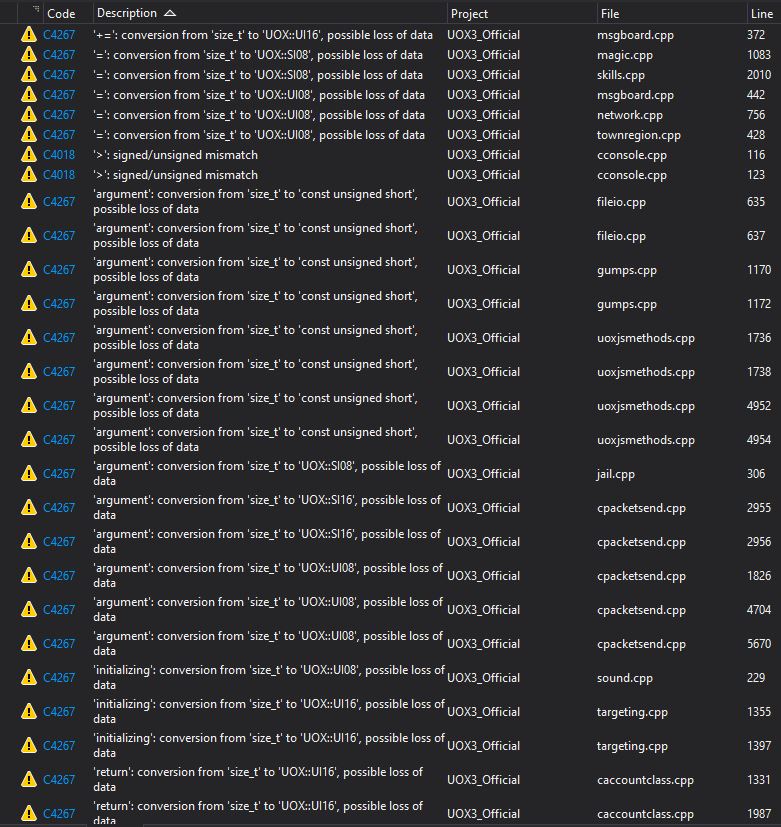Open the C4267 code link for skills.cpp
Viewport: 781px width, 827px height.
pyautogui.click(x=59, y=75)
